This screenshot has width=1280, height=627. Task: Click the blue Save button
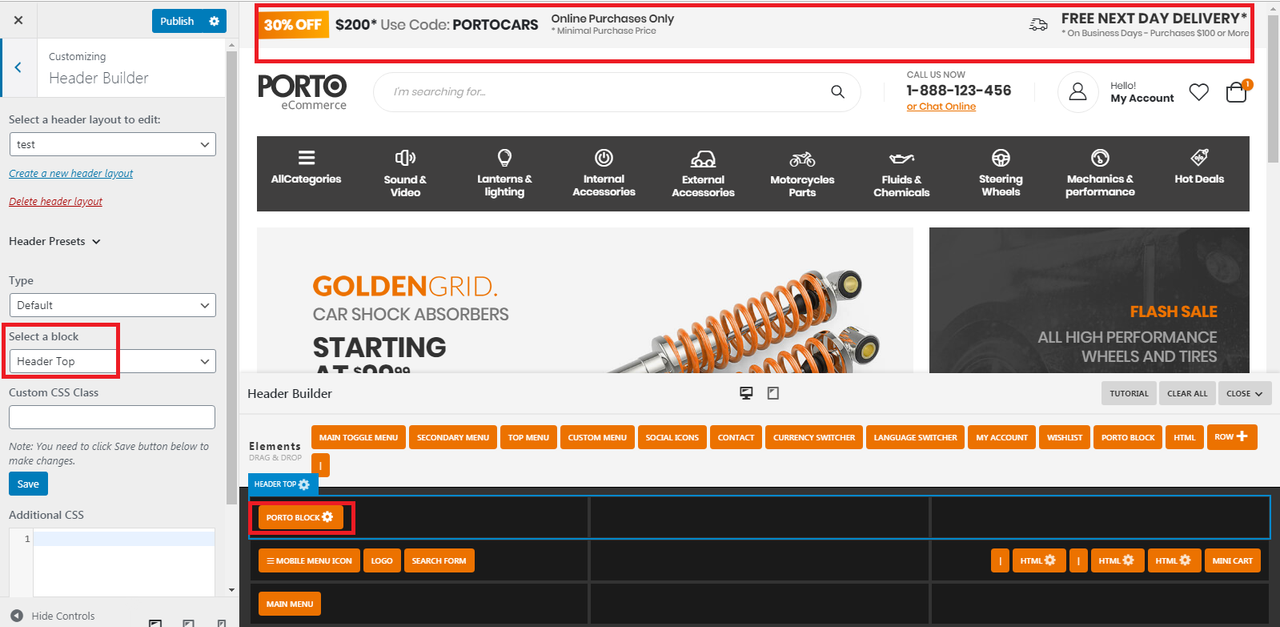click(28, 484)
